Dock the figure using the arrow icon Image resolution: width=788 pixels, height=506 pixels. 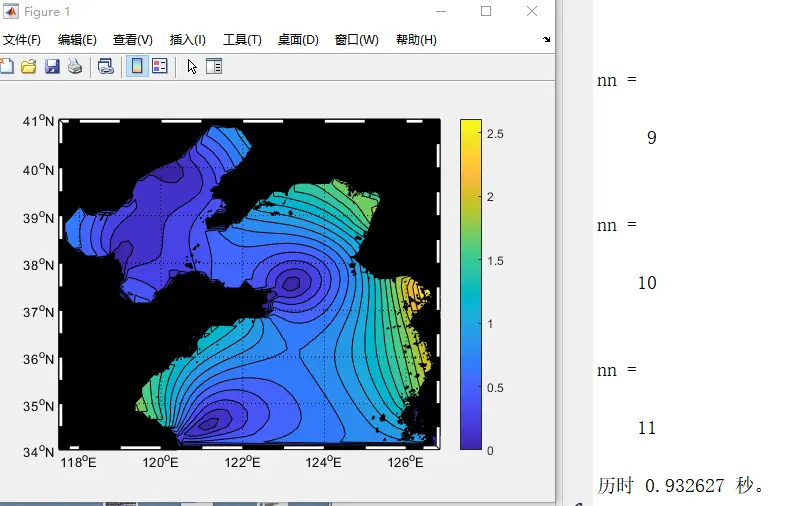(x=547, y=39)
